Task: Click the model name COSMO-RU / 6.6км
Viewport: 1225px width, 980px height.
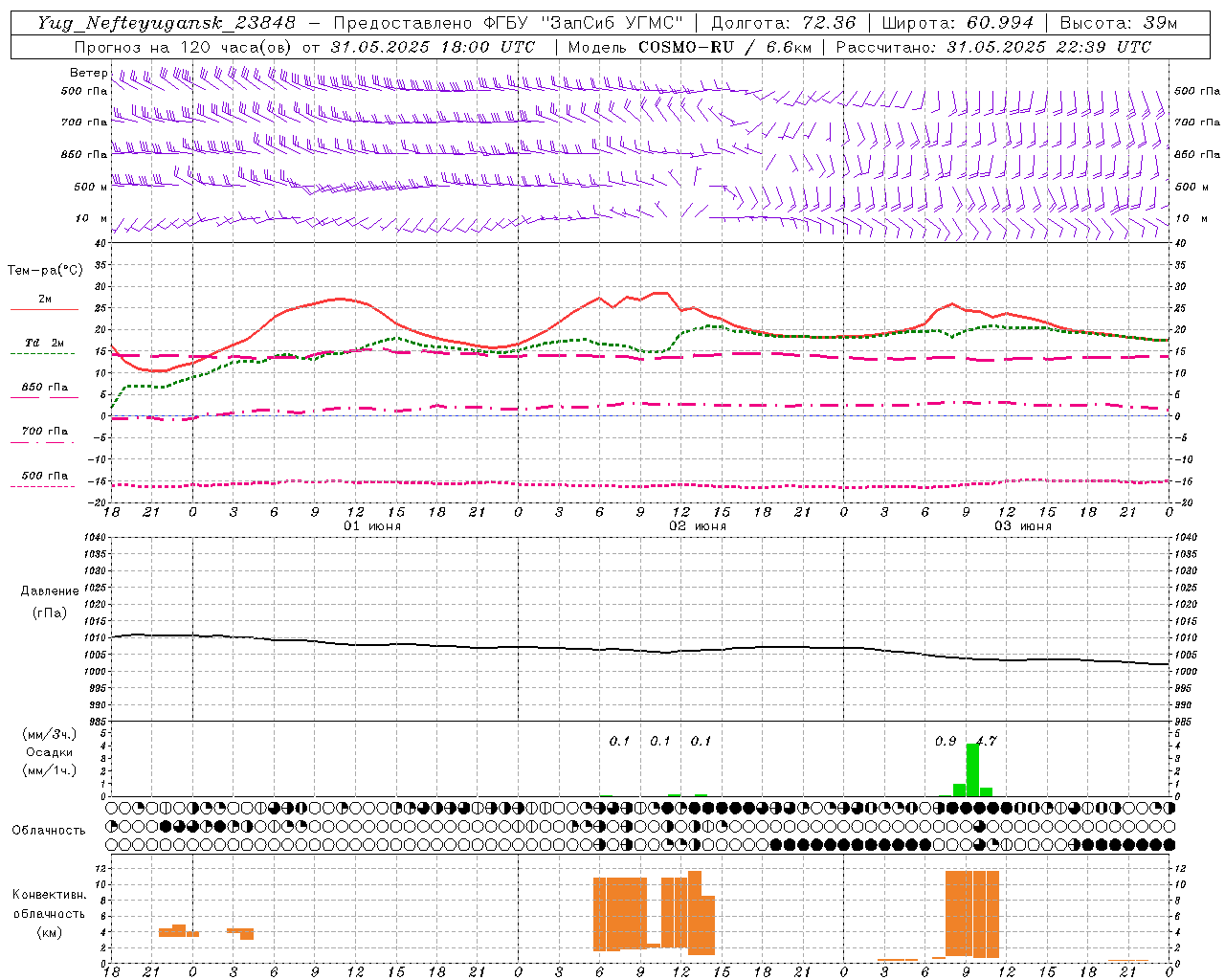Action: (x=724, y=47)
